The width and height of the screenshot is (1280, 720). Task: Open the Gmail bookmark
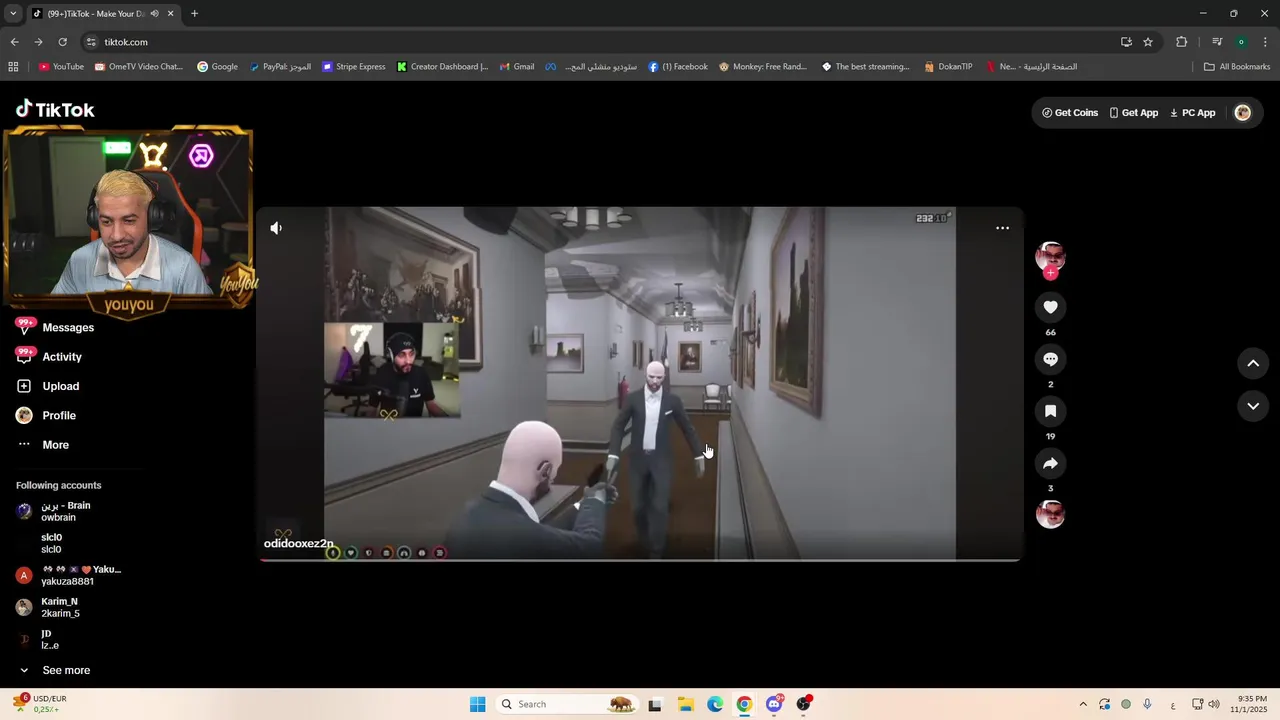click(517, 67)
